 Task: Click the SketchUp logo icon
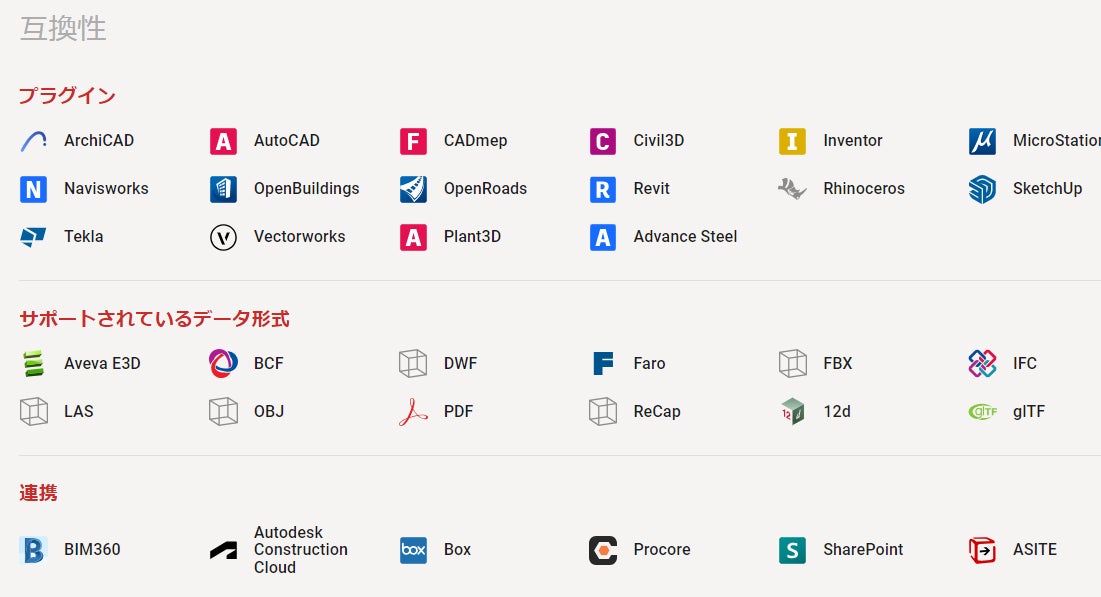(982, 189)
